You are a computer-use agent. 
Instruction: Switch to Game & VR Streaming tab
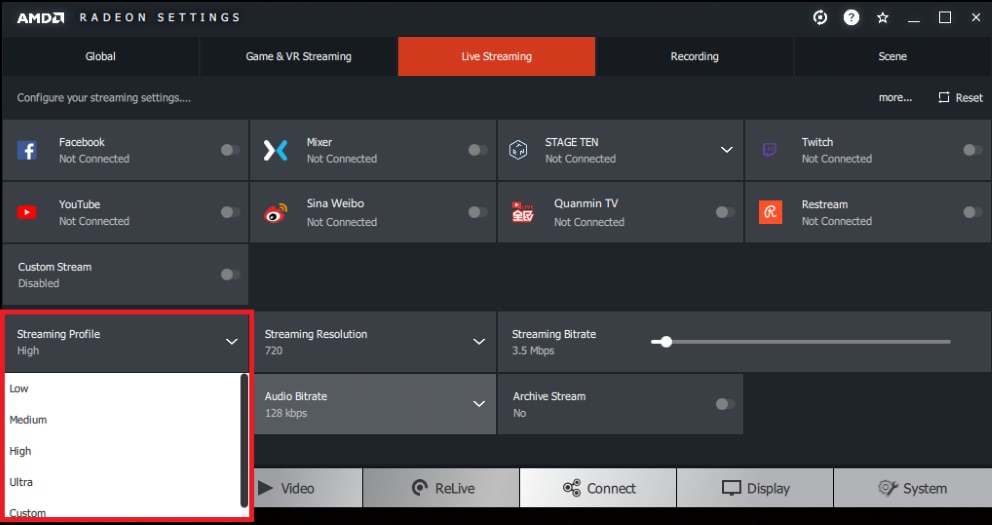[x=299, y=56]
